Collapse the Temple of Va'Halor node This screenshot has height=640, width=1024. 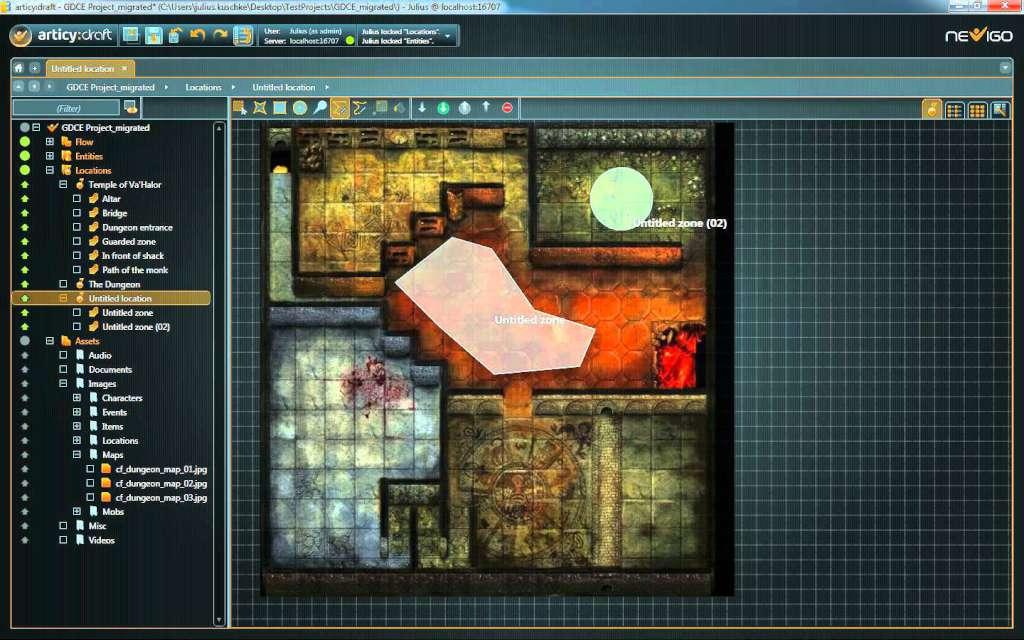[x=63, y=184]
